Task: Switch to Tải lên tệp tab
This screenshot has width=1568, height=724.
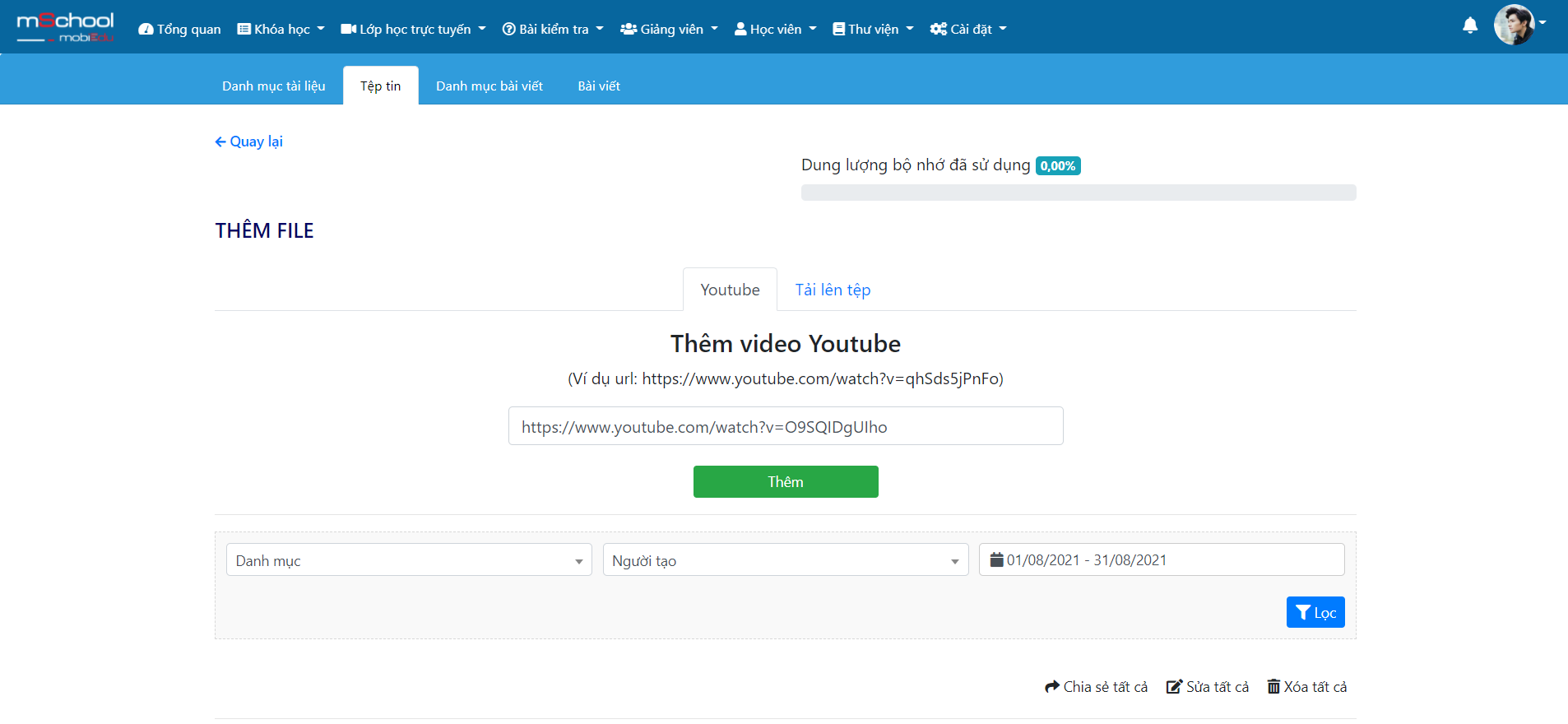Action: click(833, 290)
